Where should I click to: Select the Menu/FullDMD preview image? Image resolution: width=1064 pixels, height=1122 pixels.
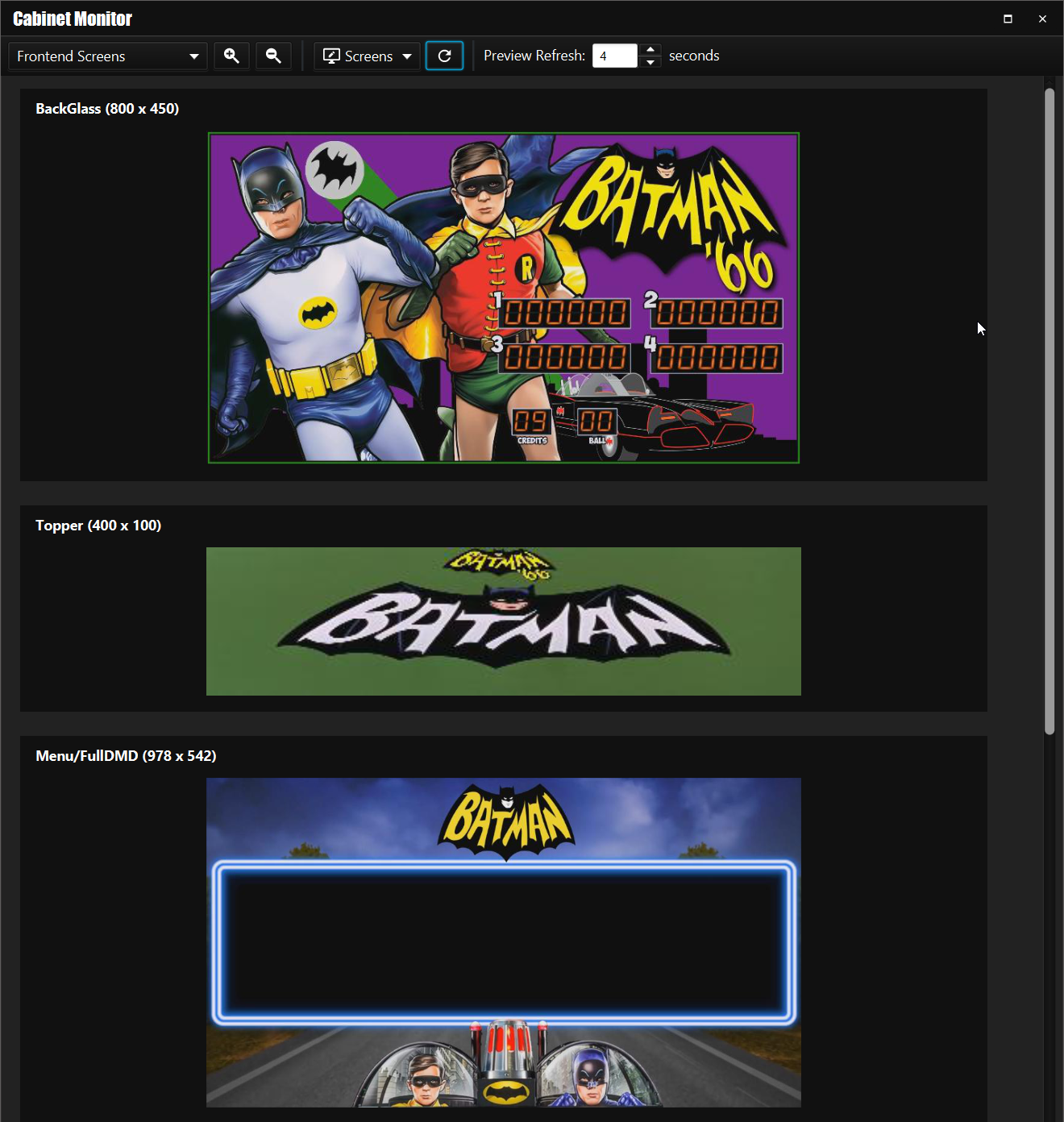(504, 942)
